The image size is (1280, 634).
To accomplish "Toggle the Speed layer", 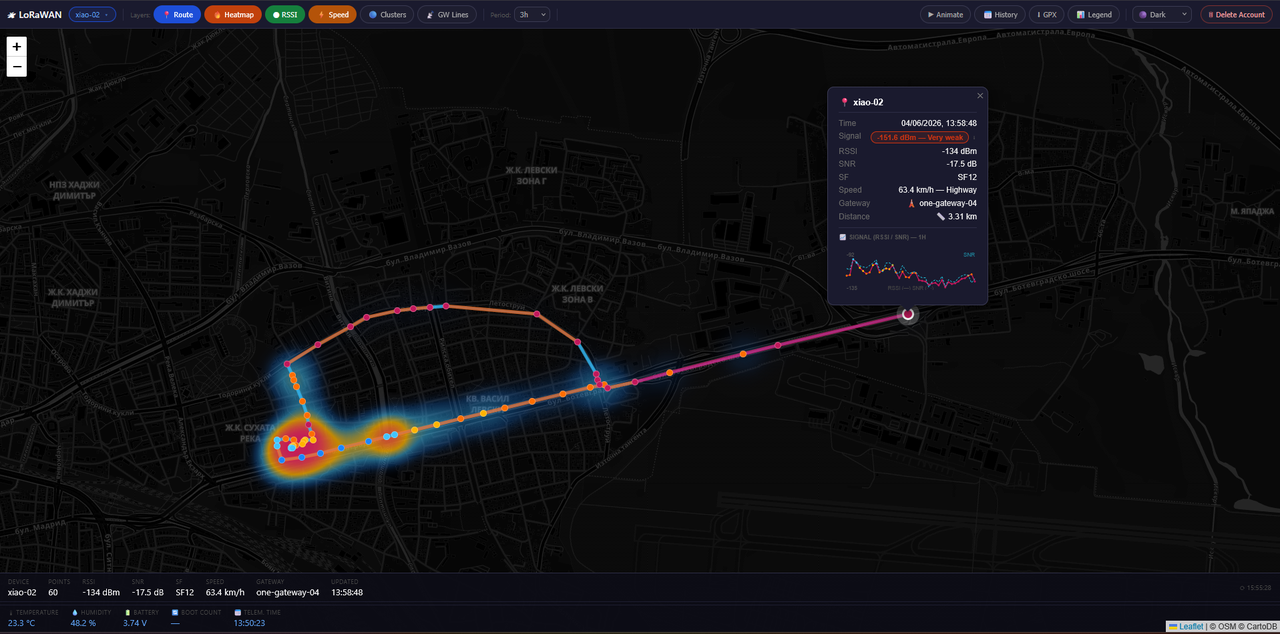I will coord(333,15).
